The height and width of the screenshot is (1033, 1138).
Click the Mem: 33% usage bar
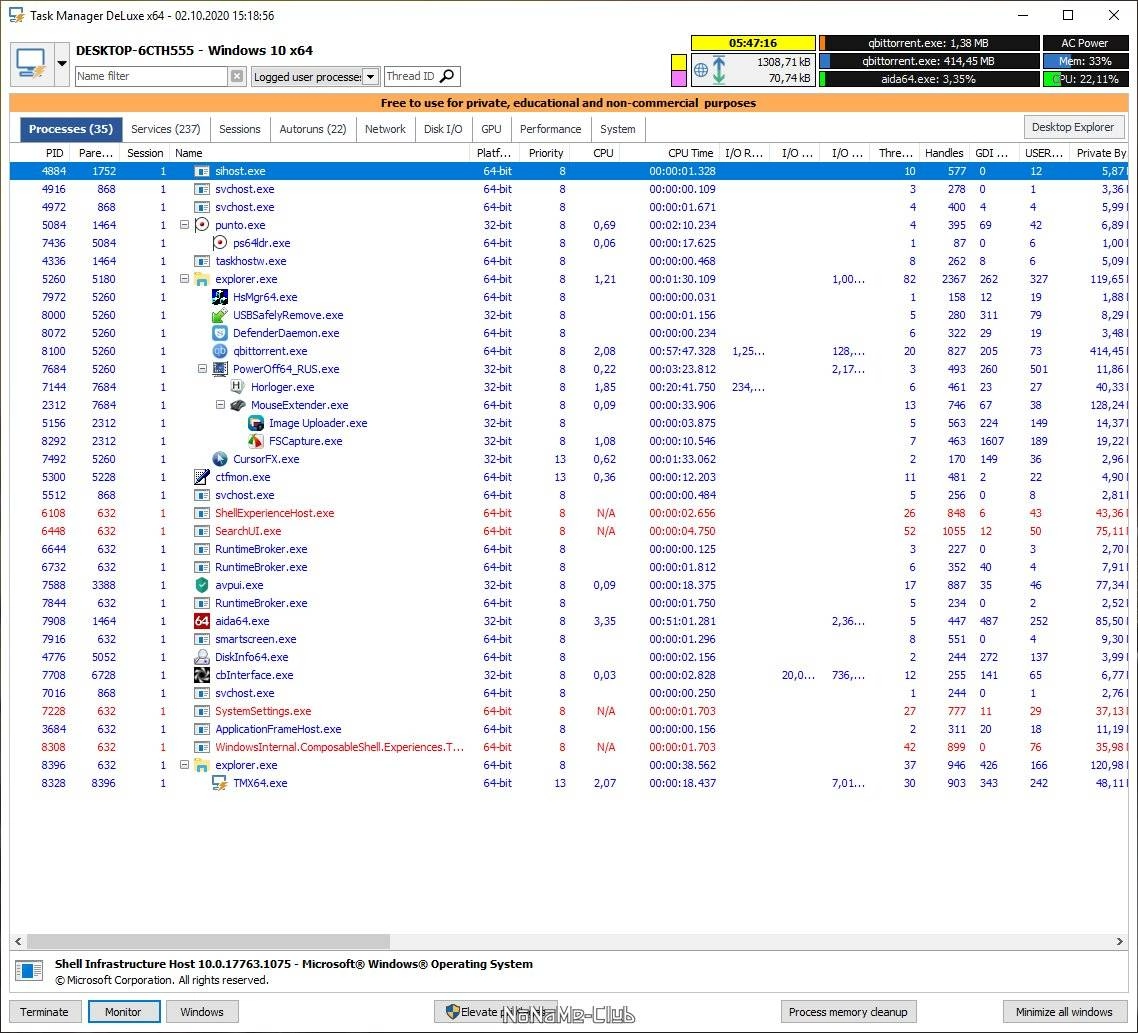point(1085,61)
